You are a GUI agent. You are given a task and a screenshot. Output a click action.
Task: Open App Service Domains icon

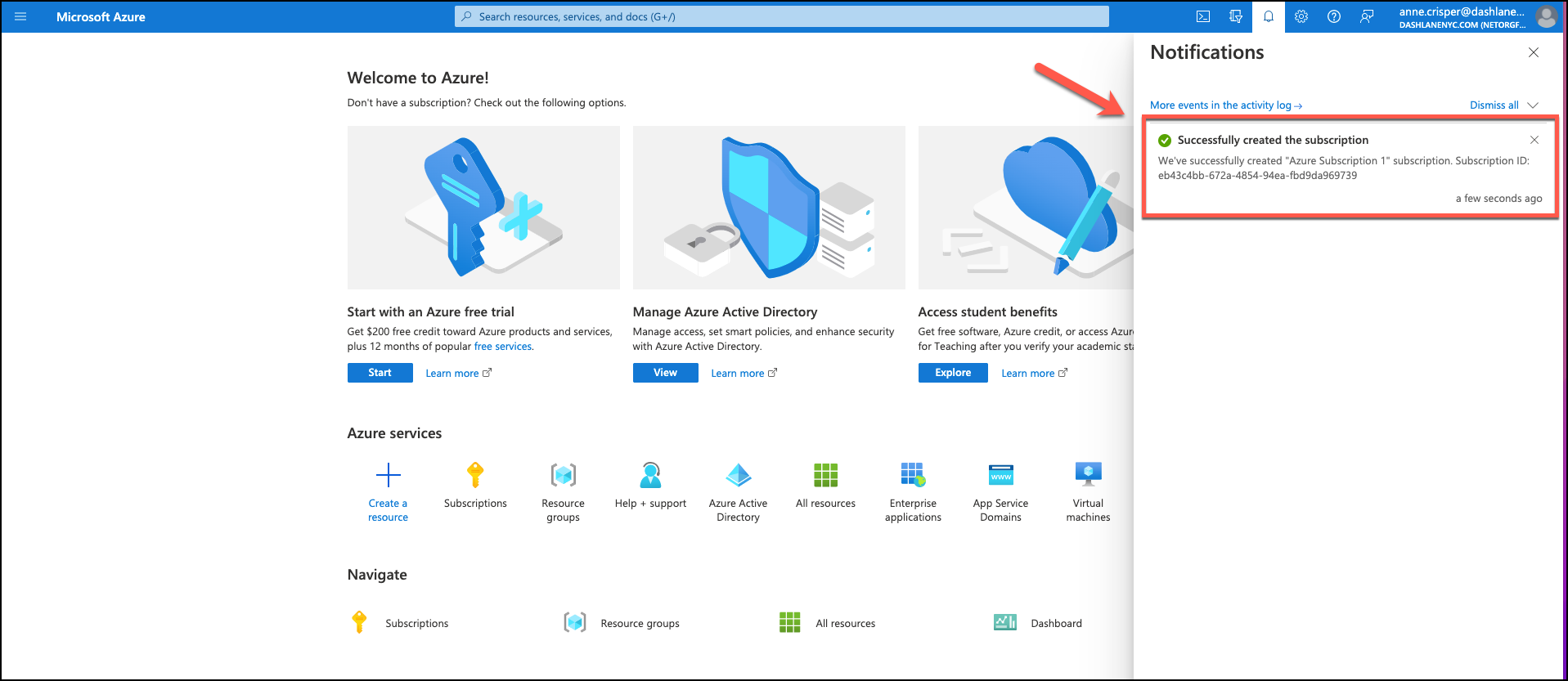1000,475
